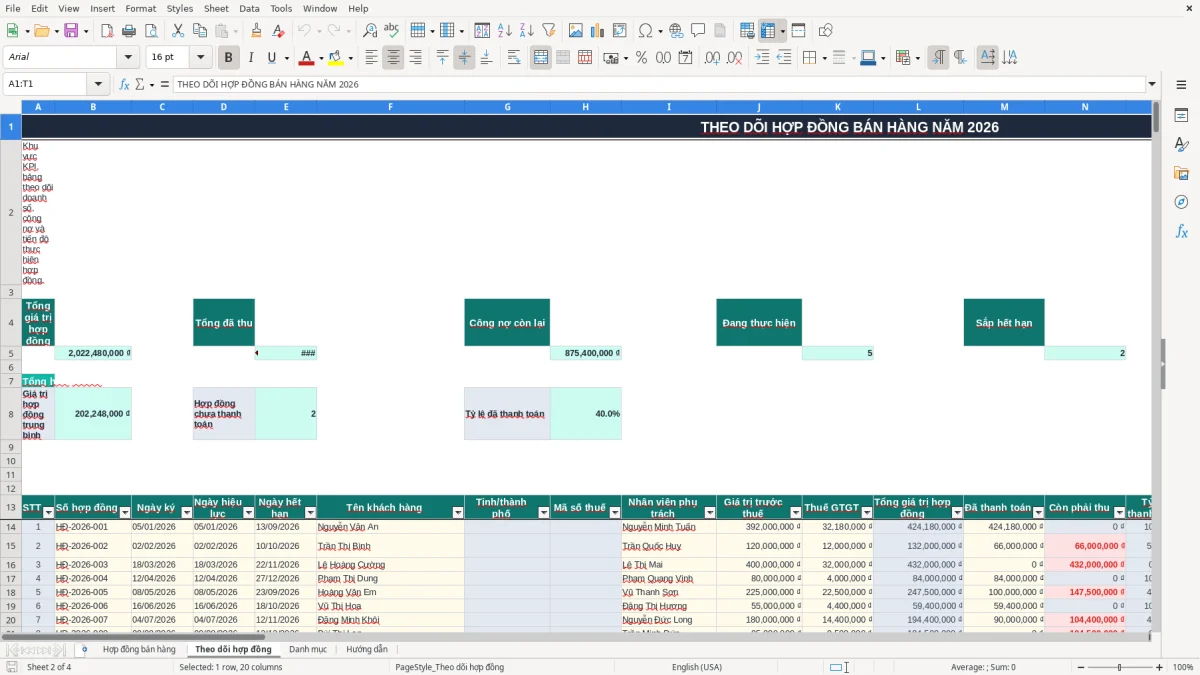The height and width of the screenshot is (675, 1200).
Task: Cut the selection with the scissors icon
Action: click(178, 31)
